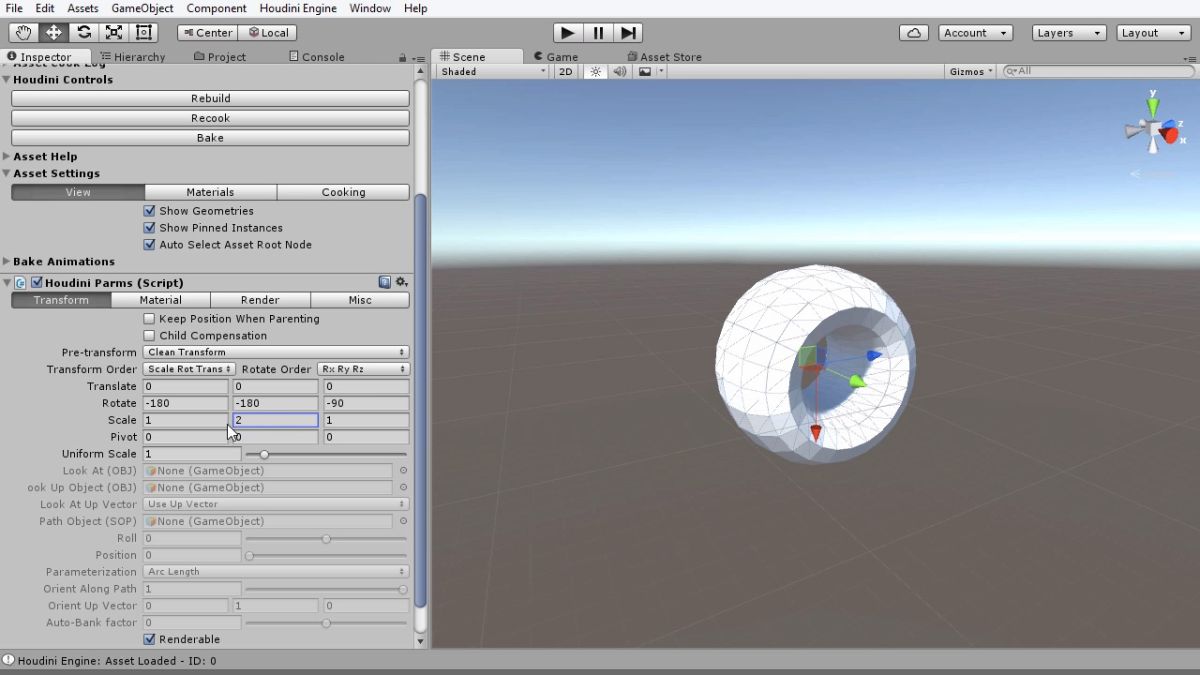The width and height of the screenshot is (1200, 675).
Task: Open the Asset Store tab
Action: [664, 57]
